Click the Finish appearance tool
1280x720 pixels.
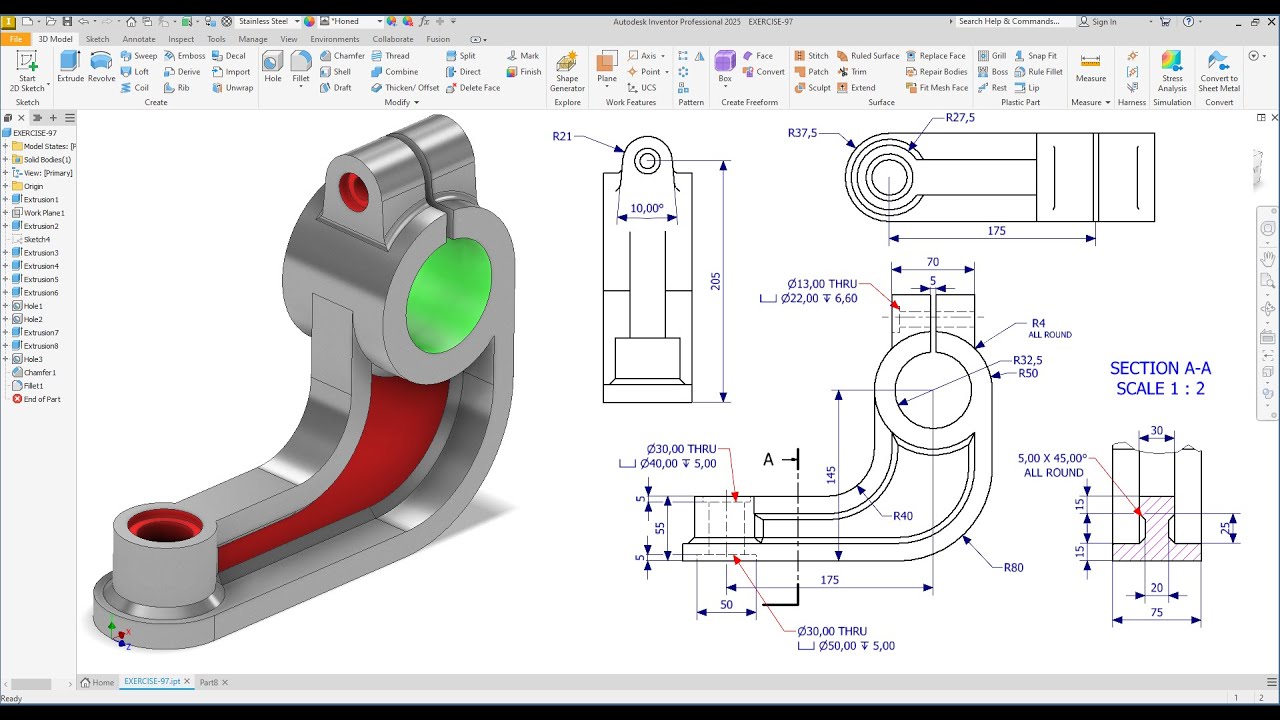click(x=524, y=72)
